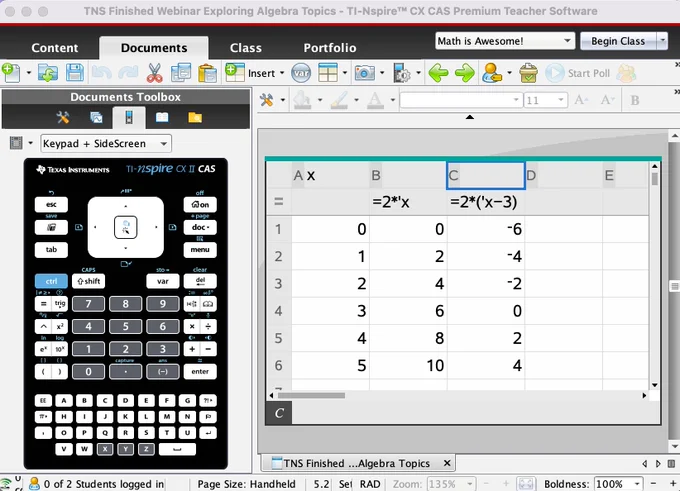Open the Variables (var) toolbar icon
The image size is (680, 491).
click(x=301, y=73)
